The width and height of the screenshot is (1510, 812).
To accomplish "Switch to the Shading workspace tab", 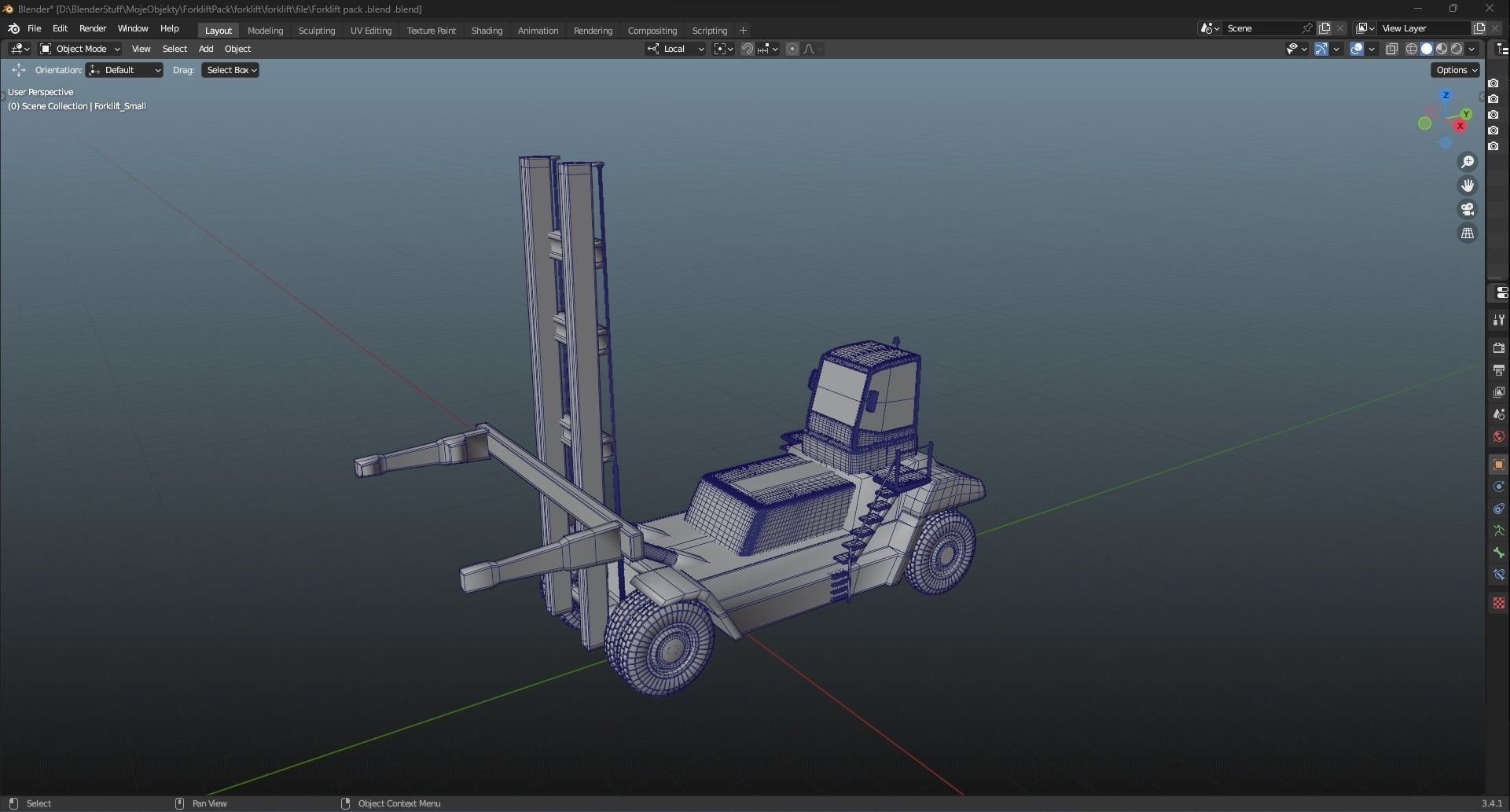I will (x=487, y=31).
